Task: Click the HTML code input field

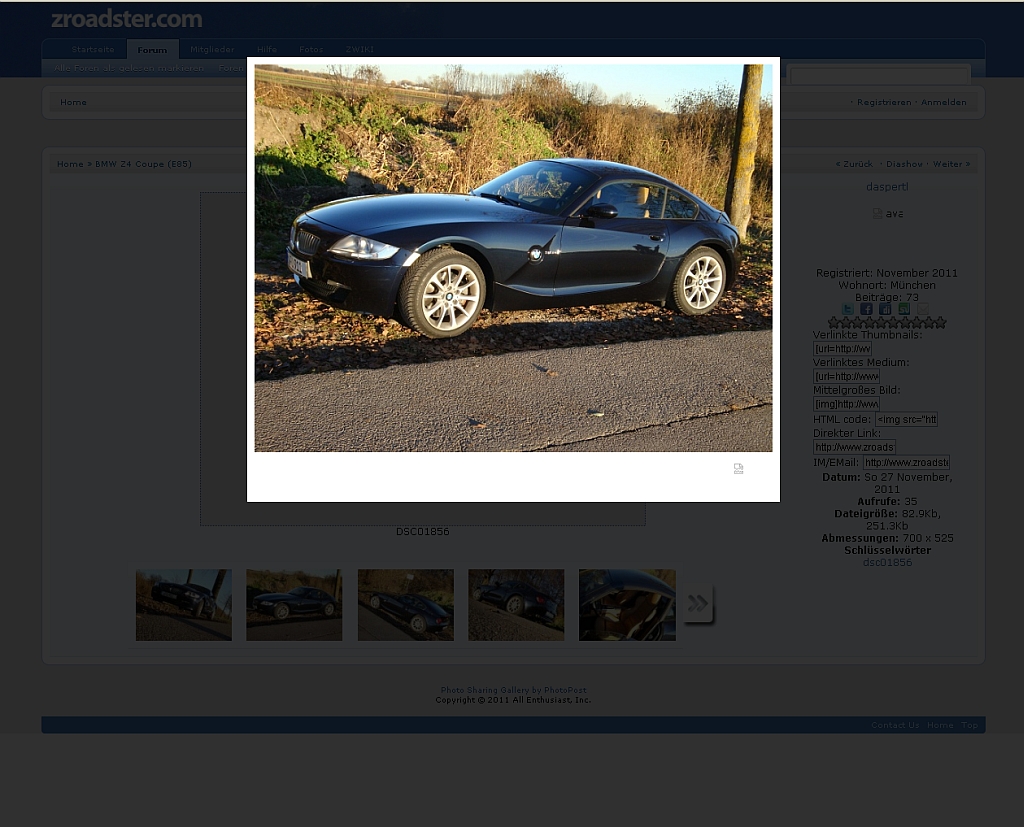Action: pyautogui.click(x=906, y=419)
